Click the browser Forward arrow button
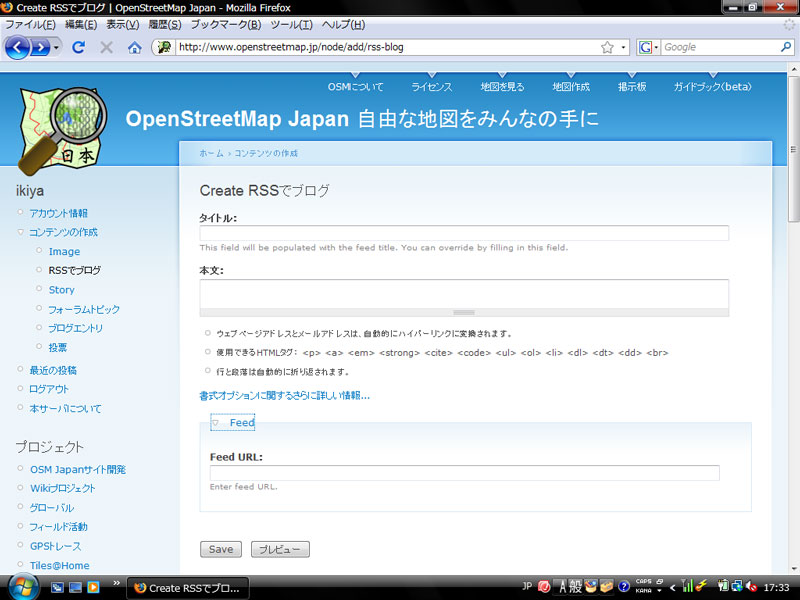This screenshot has width=800, height=600. click(40, 47)
